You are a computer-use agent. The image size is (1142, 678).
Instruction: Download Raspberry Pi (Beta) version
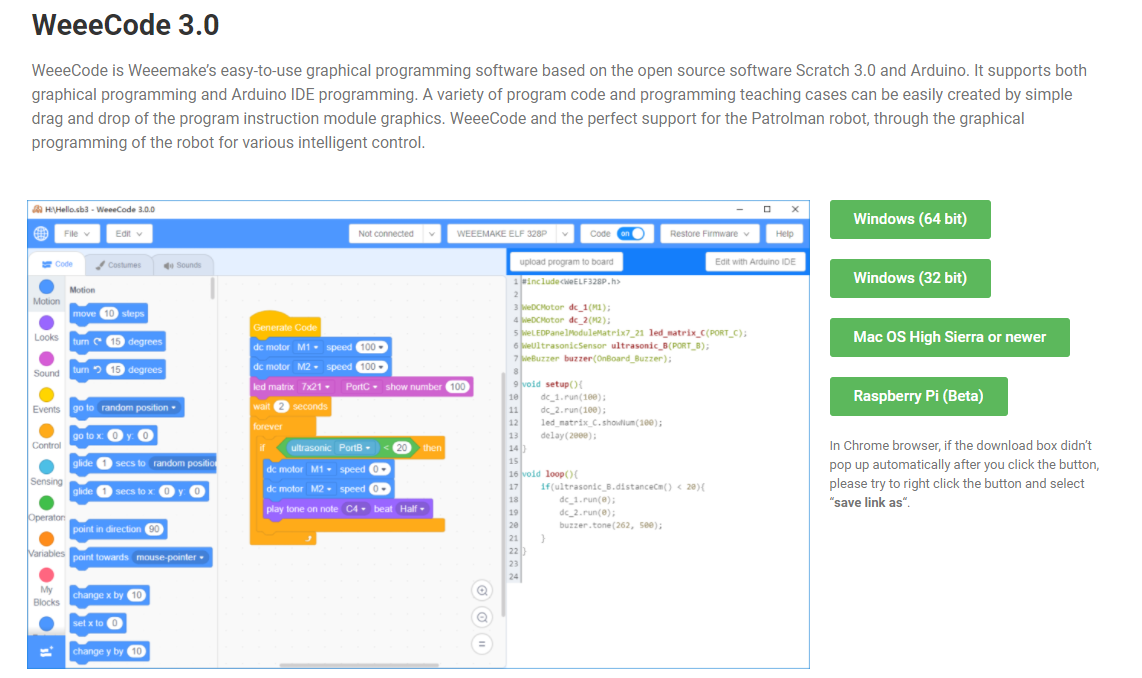(x=918, y=396)
